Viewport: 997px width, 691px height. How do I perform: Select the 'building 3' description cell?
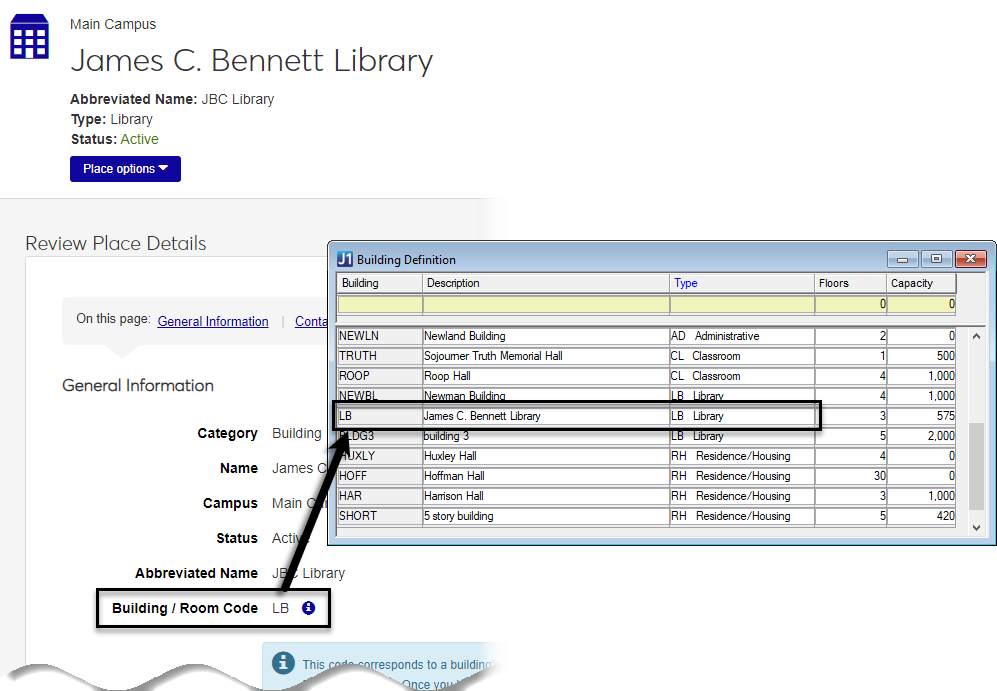tap(546, 436)
